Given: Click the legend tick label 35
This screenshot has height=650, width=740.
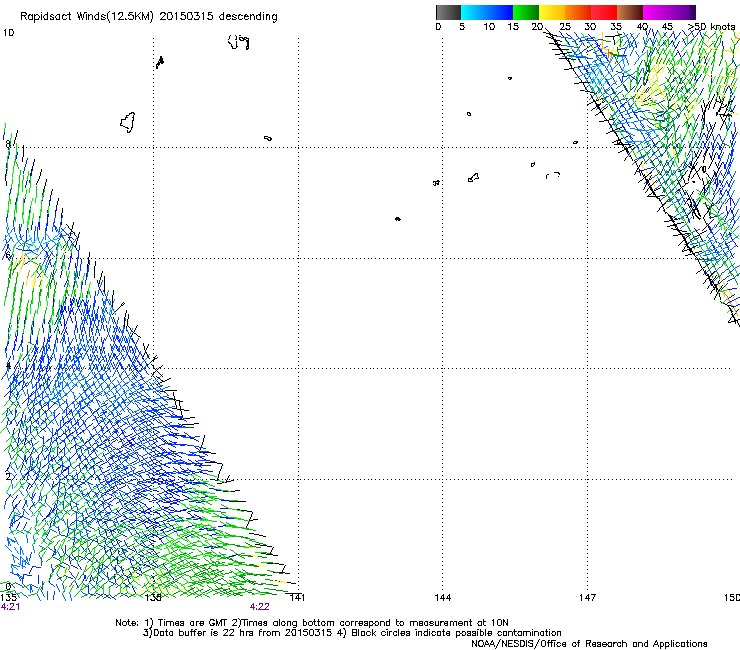Looking at the screenshot, I should [x=616, y=26].
